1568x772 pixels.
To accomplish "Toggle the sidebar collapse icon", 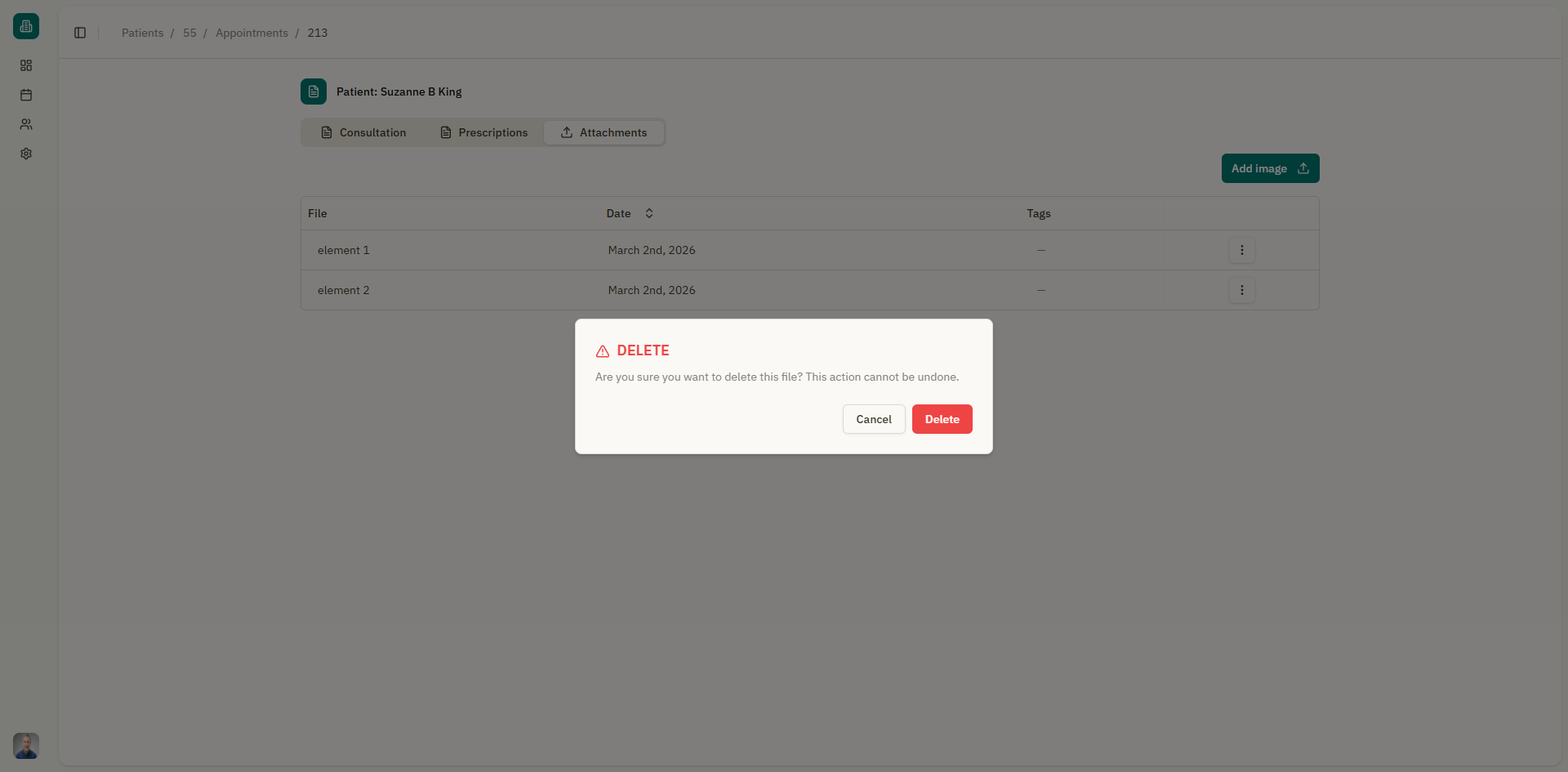I will click(79, 33).
